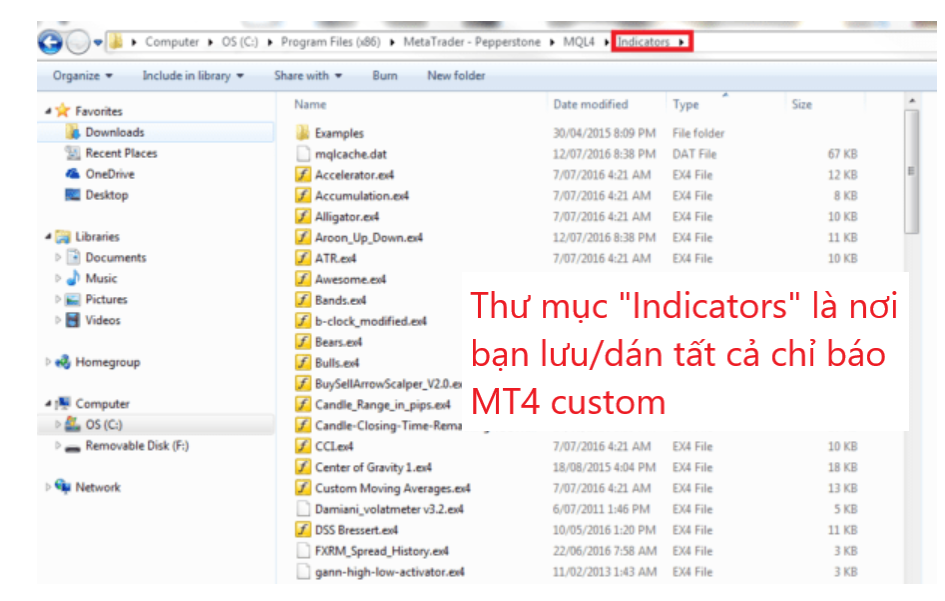This screenshot has width=945, height=601.
Task: Expand the Documents library
Action: [58, 257]
